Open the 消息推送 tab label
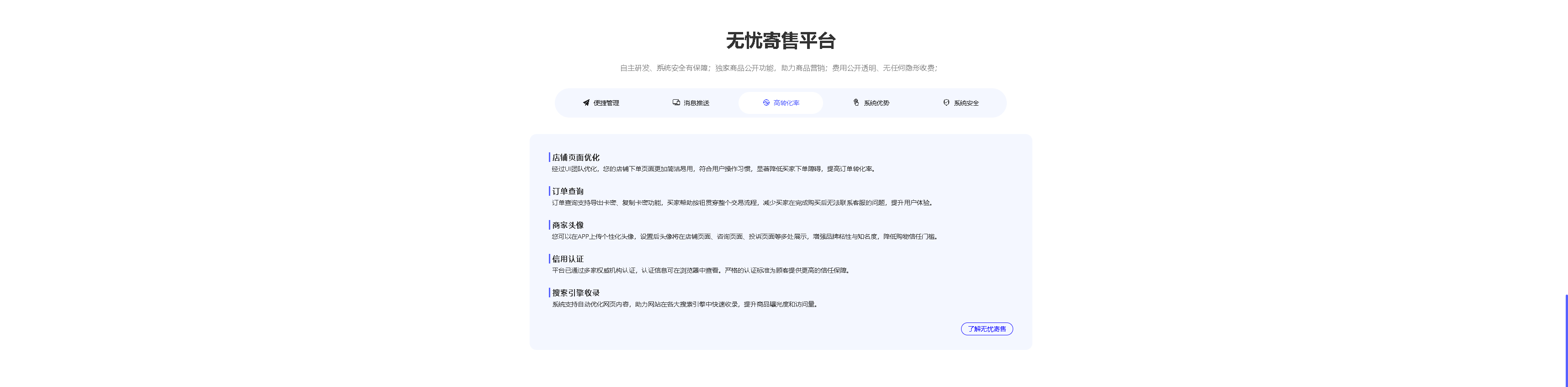The height and width of the screenshot is (387, 1568). (x=696, y=103)
